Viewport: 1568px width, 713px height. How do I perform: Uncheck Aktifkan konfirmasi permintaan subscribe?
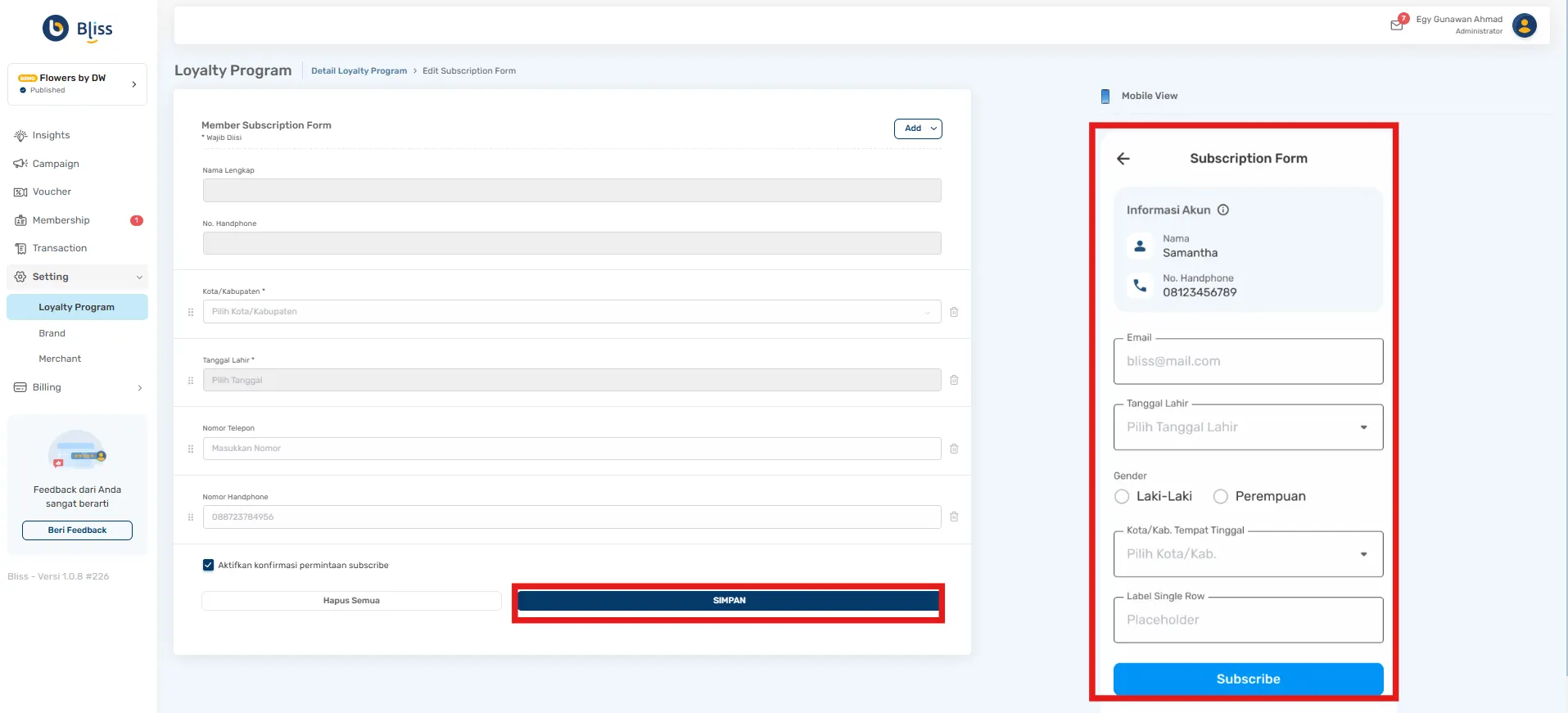point(208,565)
